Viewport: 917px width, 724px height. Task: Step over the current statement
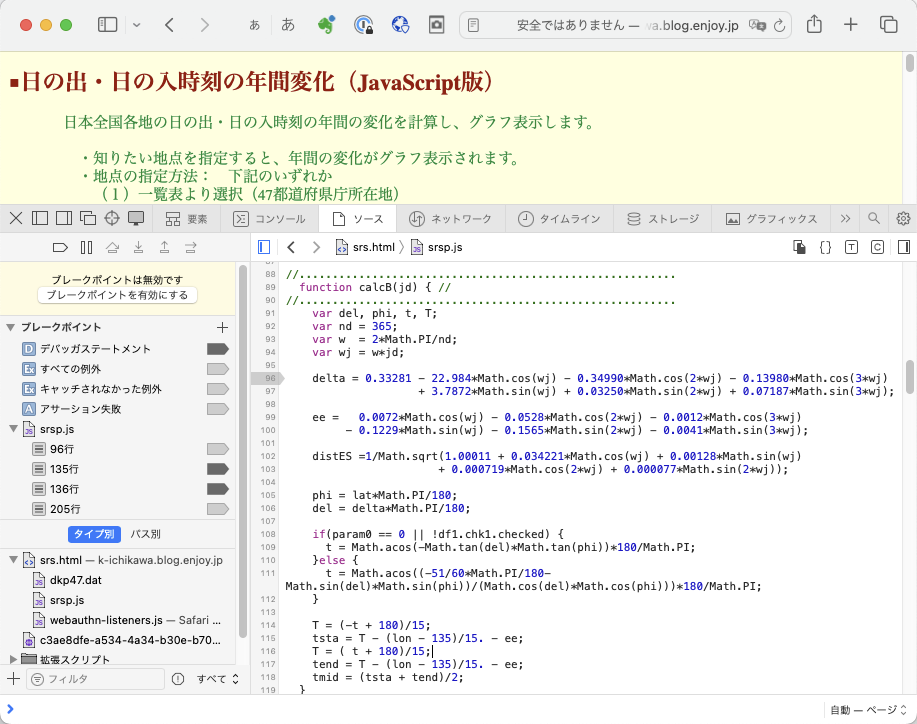(x=112, y=247)
